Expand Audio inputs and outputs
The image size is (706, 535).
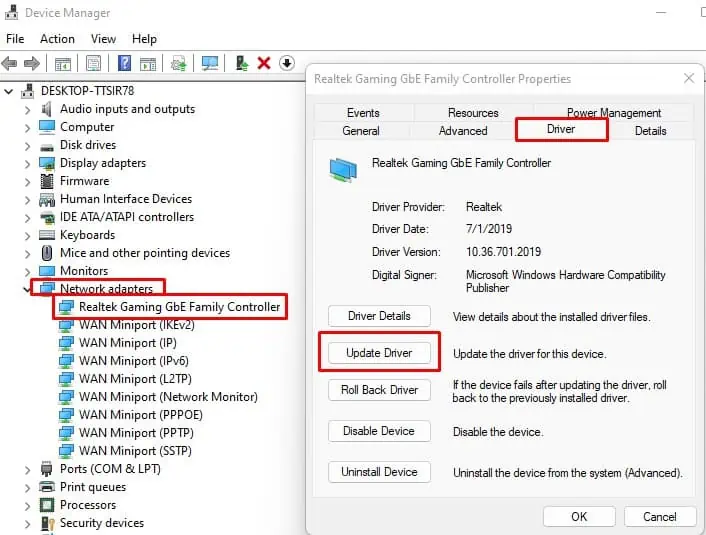(x=27, y=109)
